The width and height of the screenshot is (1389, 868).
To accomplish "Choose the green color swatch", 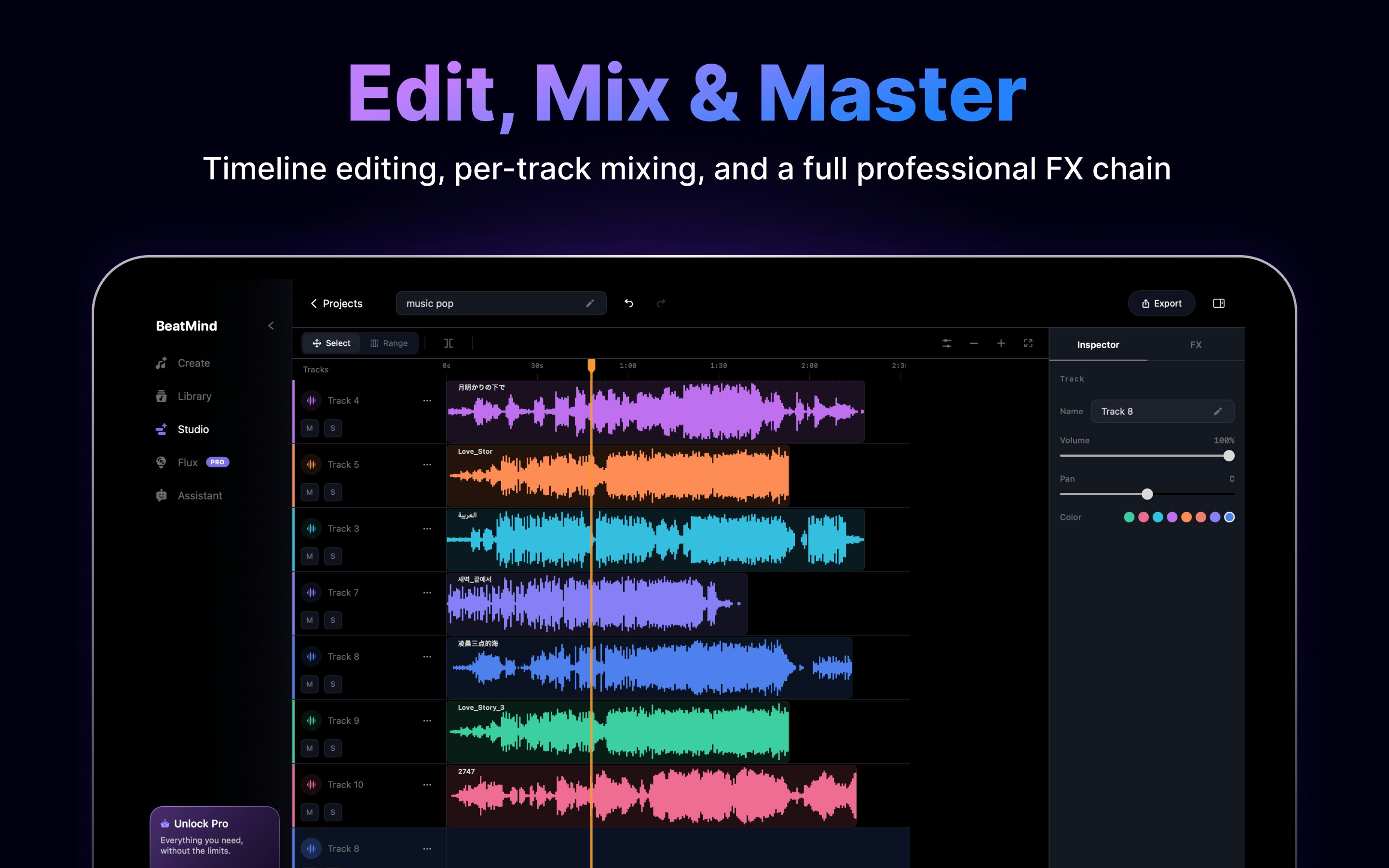I will (x=1129, y=517).
